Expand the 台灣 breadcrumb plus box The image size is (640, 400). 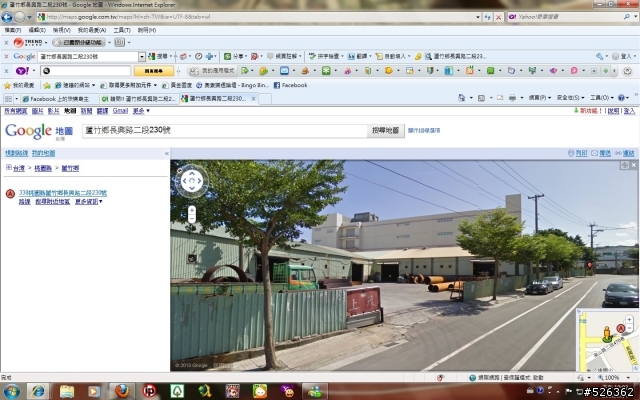point(9,167)
